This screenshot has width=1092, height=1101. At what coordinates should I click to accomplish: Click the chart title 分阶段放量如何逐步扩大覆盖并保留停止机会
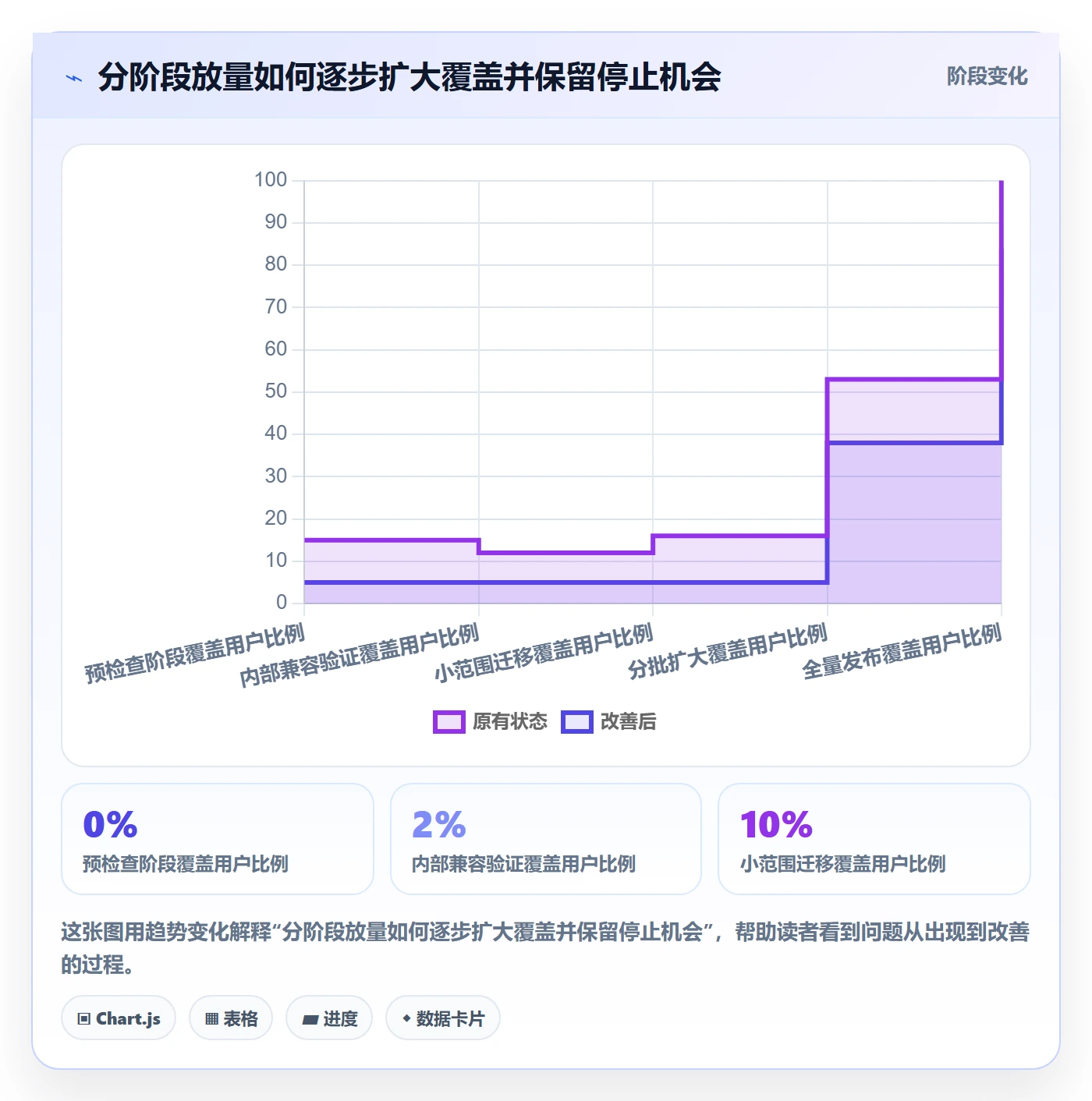tap(409, 77)
